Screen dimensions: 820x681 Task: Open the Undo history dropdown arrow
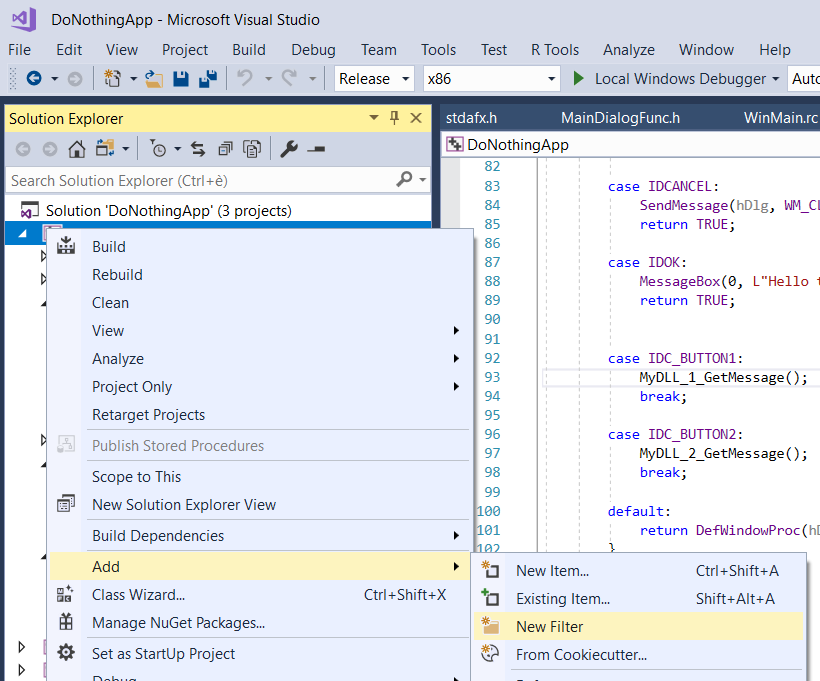point(268,79)
